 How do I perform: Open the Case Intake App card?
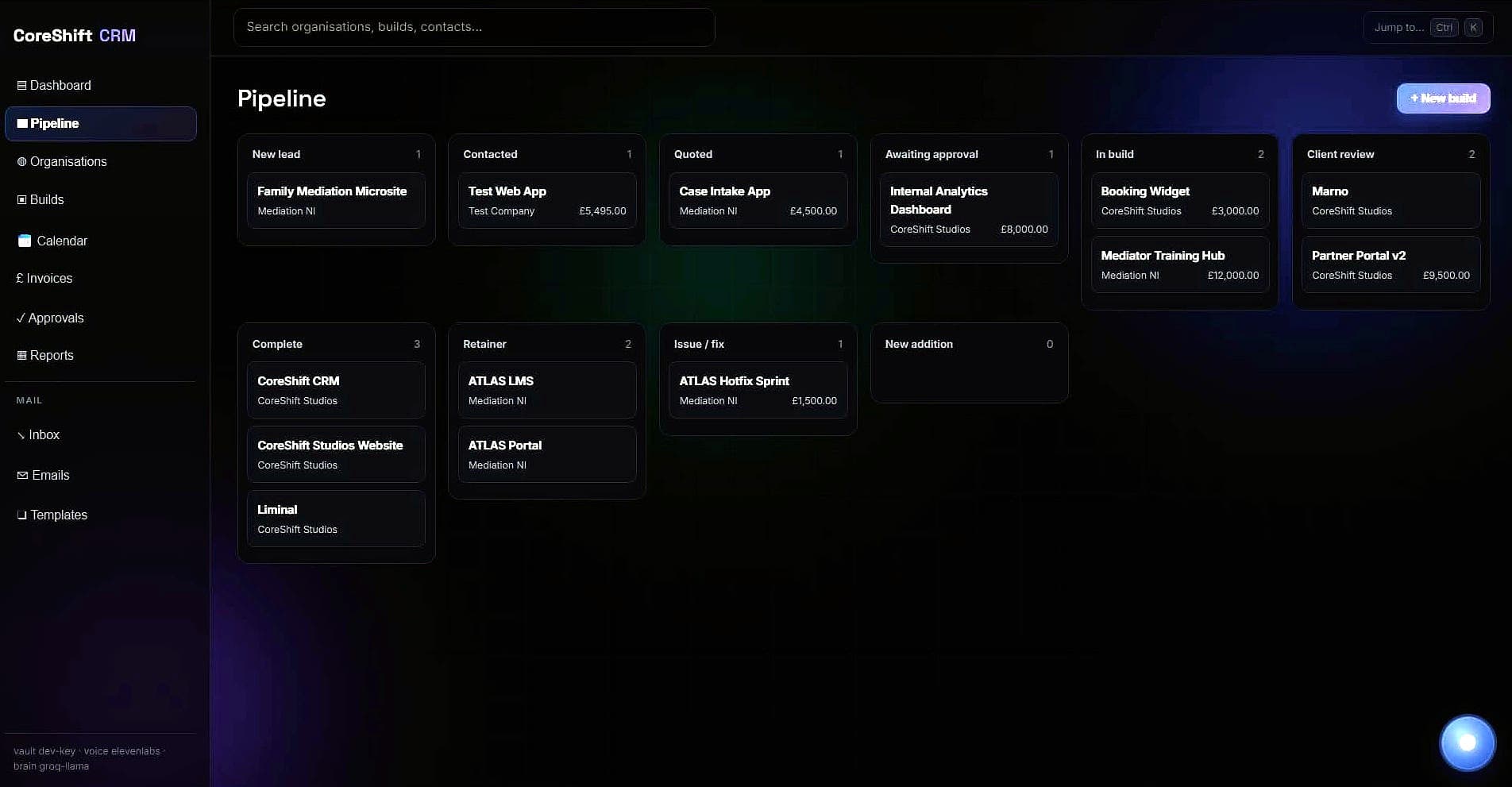(758, 201)
